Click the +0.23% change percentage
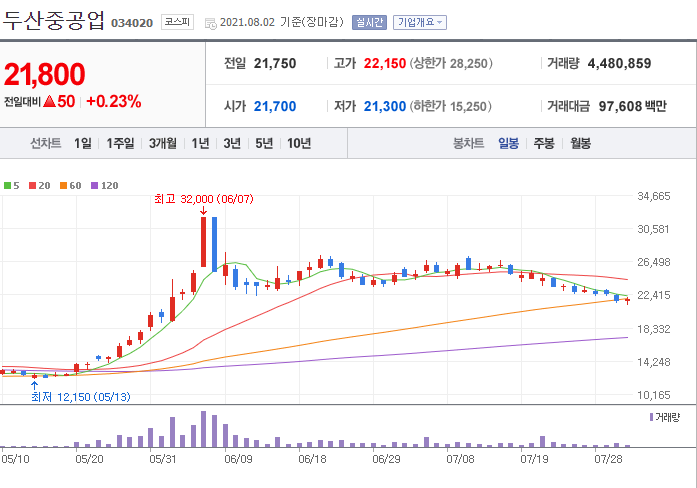Viewport: 697px width, 488px height. pos(114,101)
